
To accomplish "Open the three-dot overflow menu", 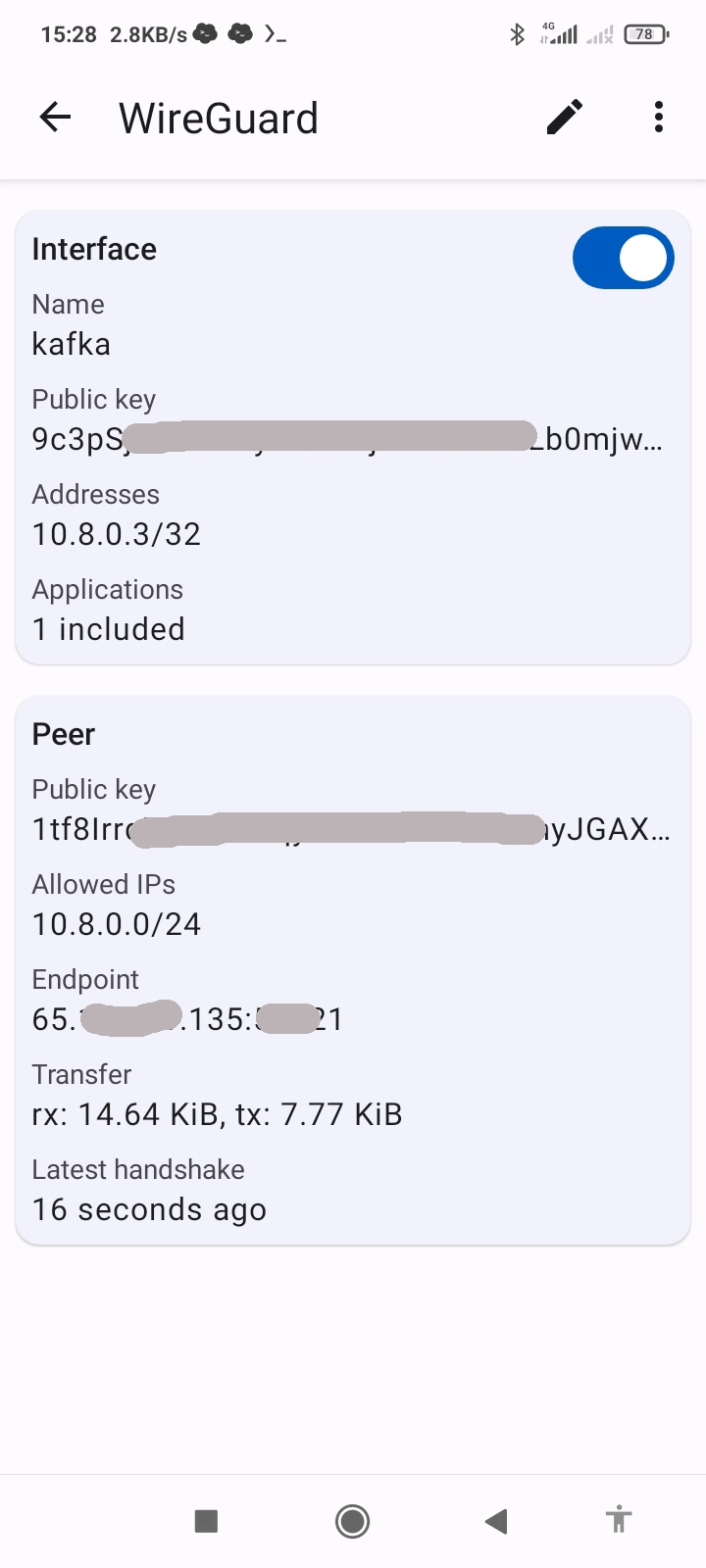I will tap(658, 118).
